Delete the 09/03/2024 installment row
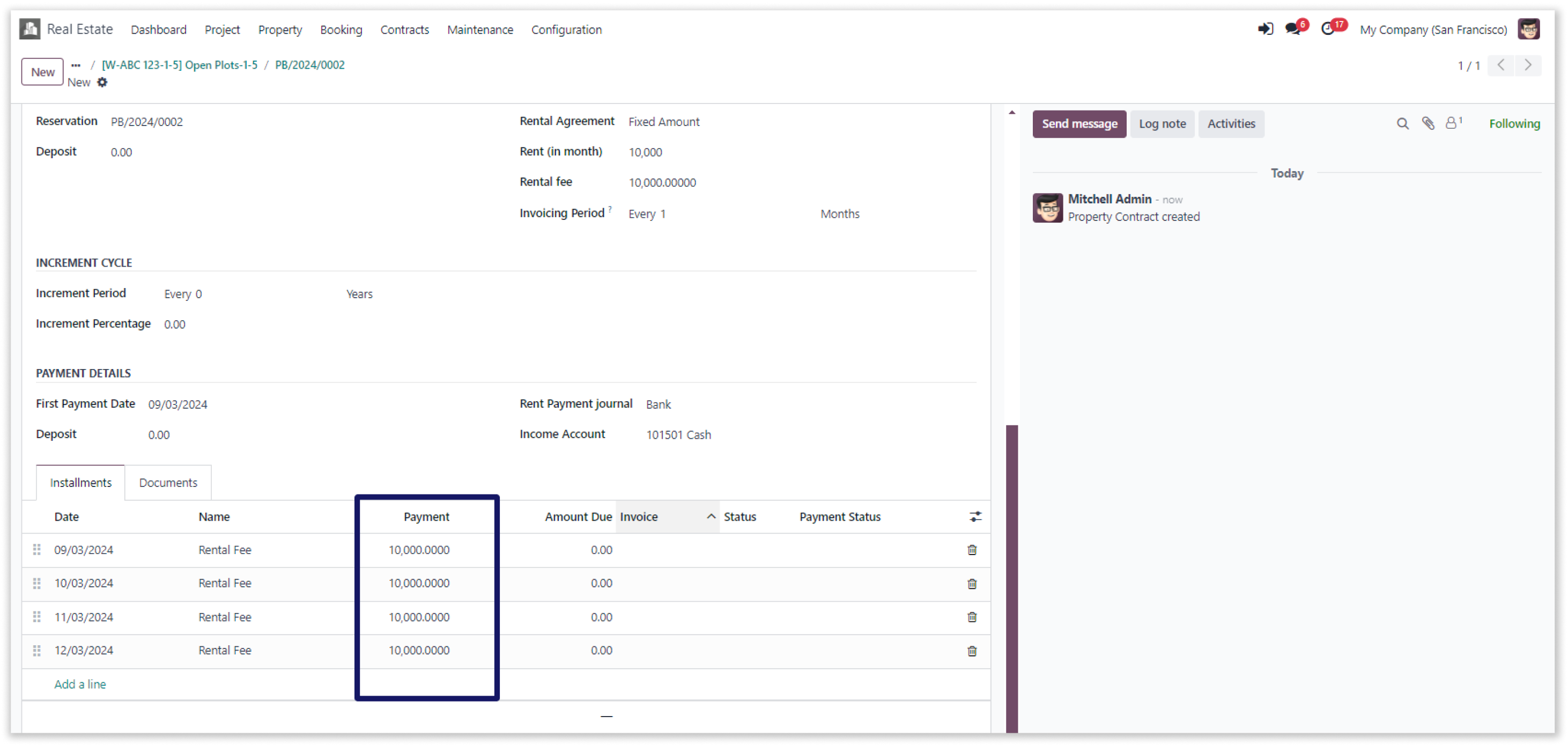1568x745 pixels. point(972,550)
